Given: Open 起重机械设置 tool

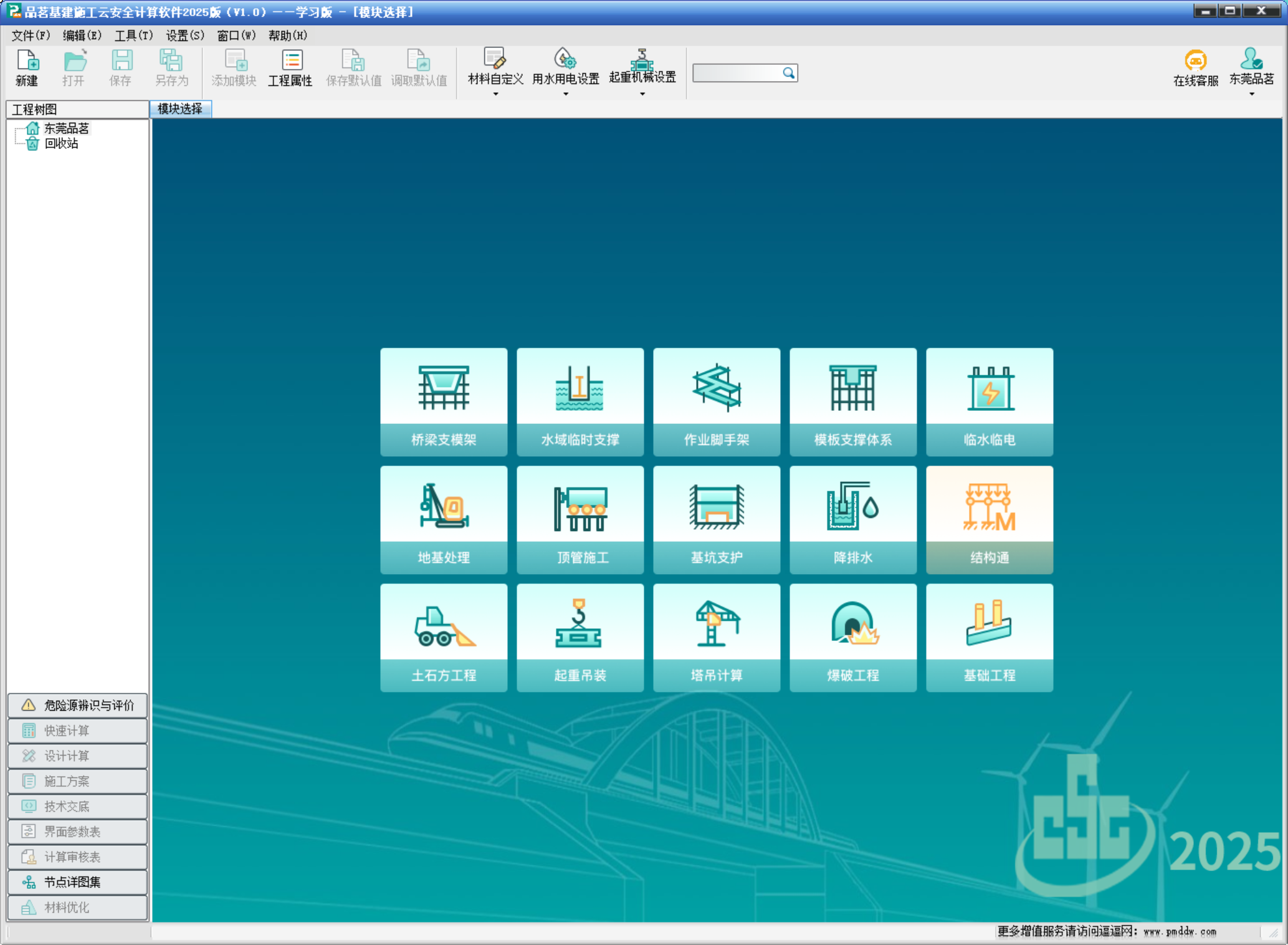Looking at the screenshot, I should 642,66.
